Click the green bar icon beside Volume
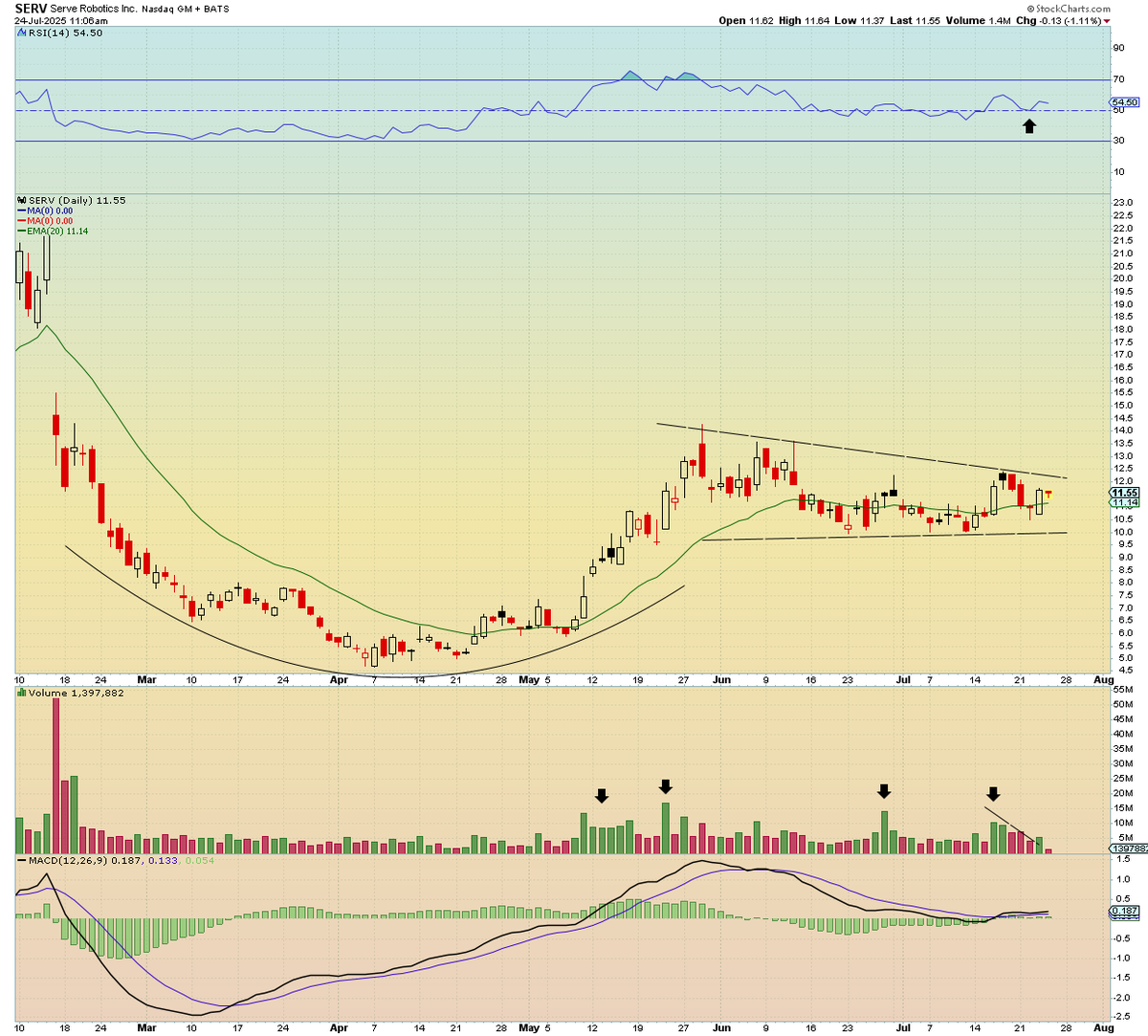Viewport: 1148px width, 1036px height. [21, 693]
